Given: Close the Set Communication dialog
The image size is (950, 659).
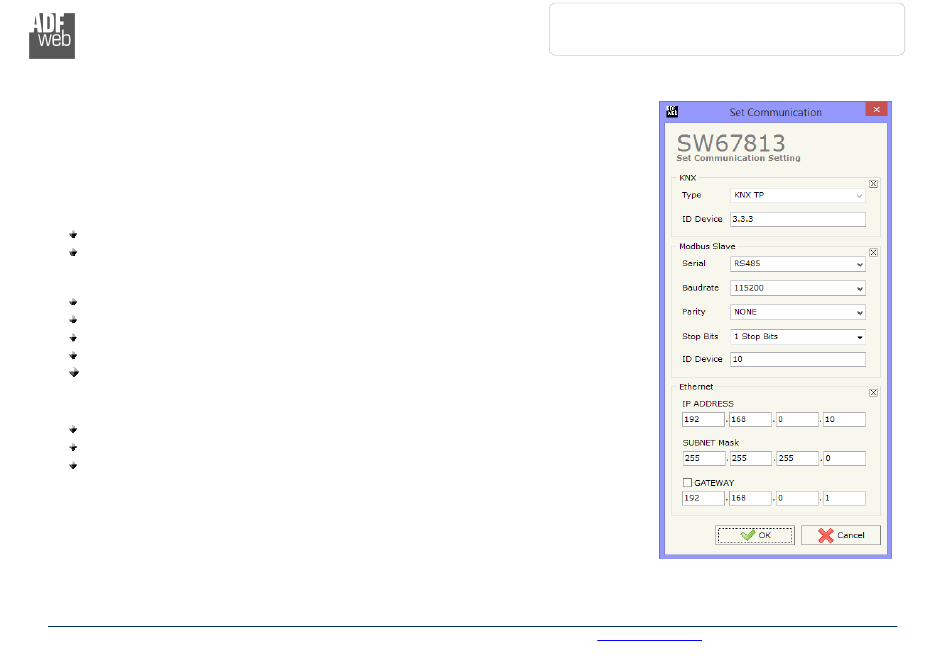Looking at the screenshot, I should point(876,110).
